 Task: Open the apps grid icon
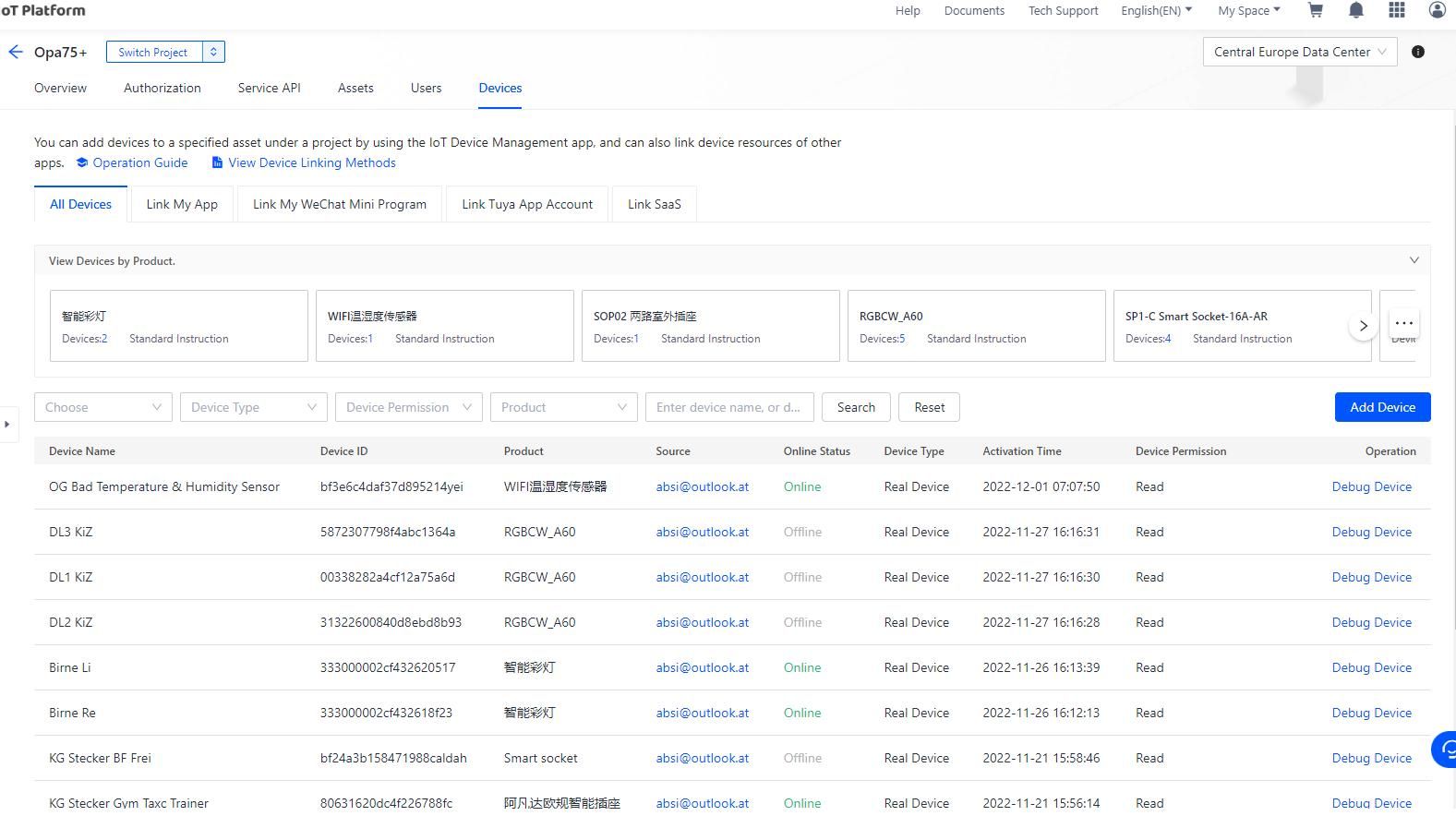tap(1397, 10)
